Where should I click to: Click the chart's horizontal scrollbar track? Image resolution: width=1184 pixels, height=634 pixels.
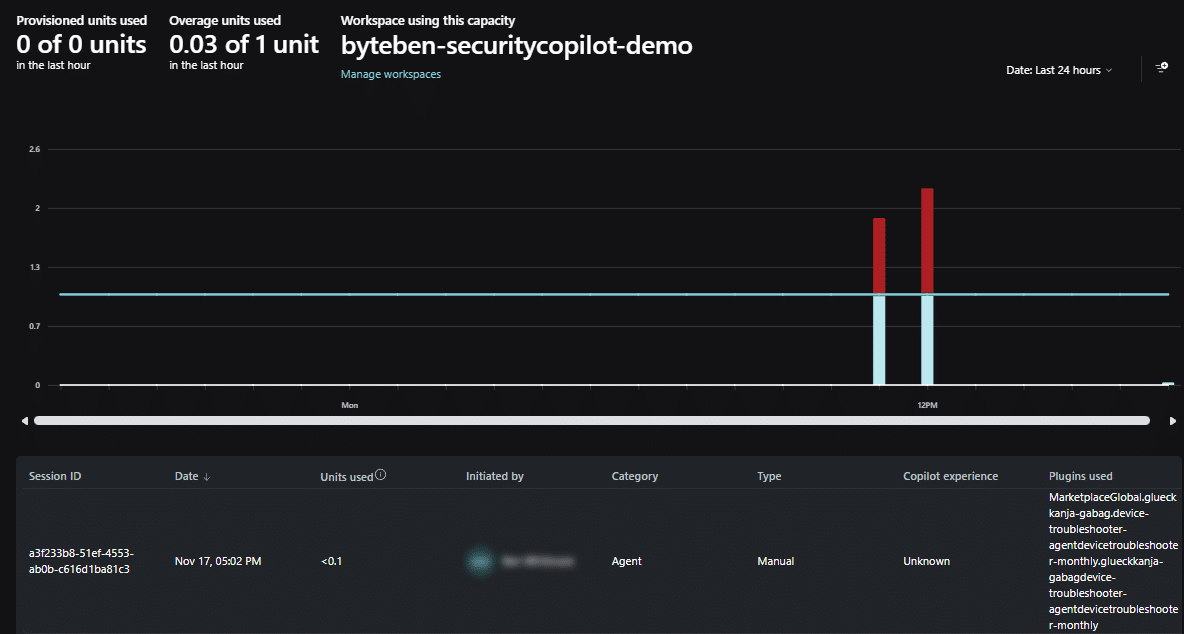pos(590,421)
